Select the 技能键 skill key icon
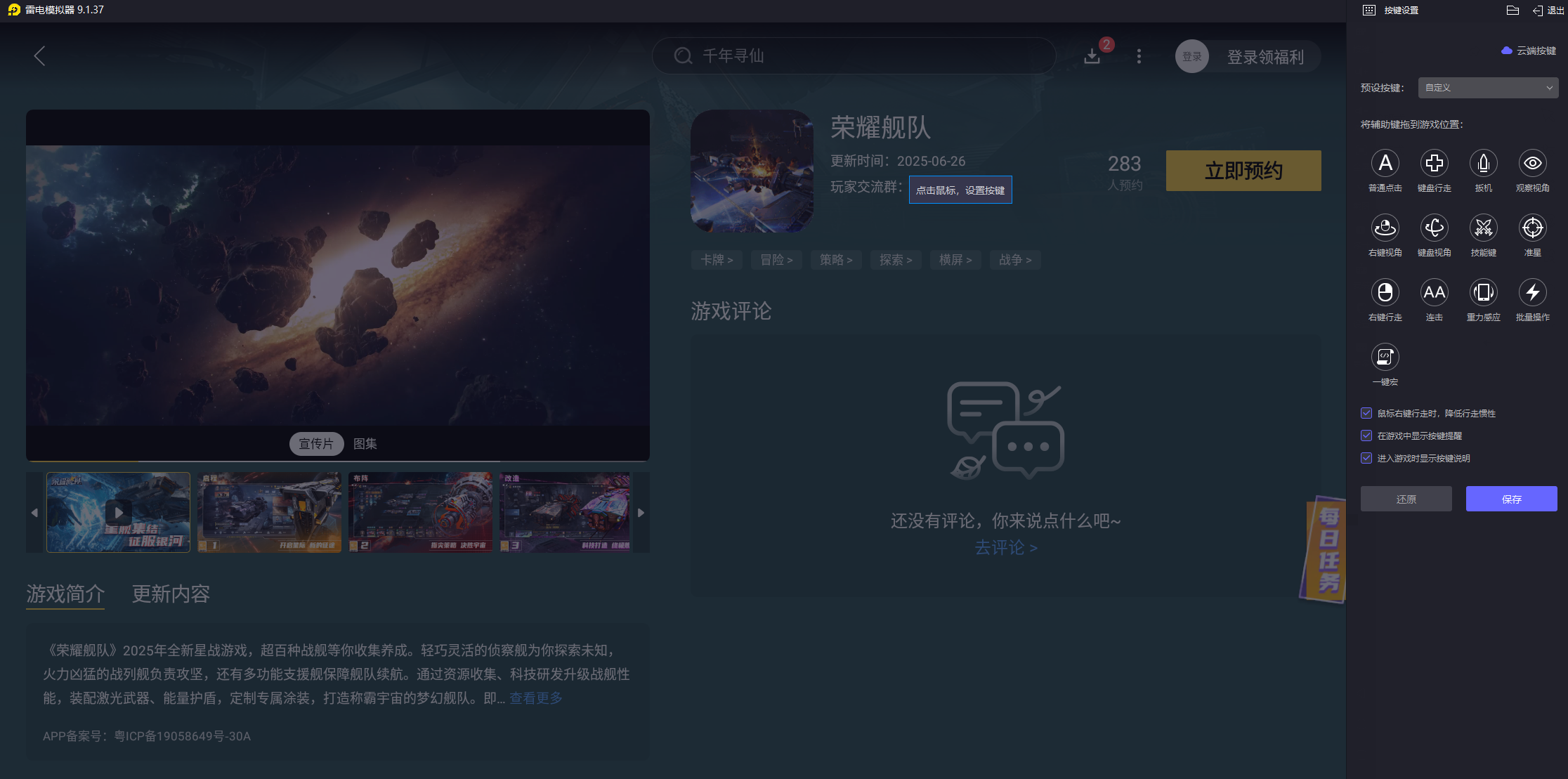The image size is (1568, 779). click(x=1483, y=228)
